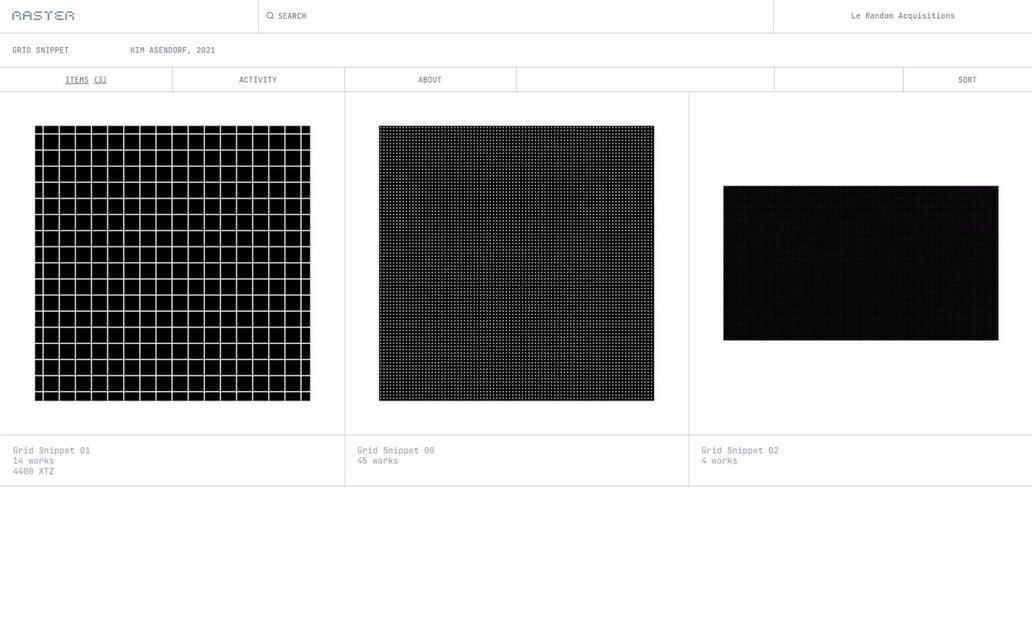Open the SORT dropdown

(x=967, y=80)
